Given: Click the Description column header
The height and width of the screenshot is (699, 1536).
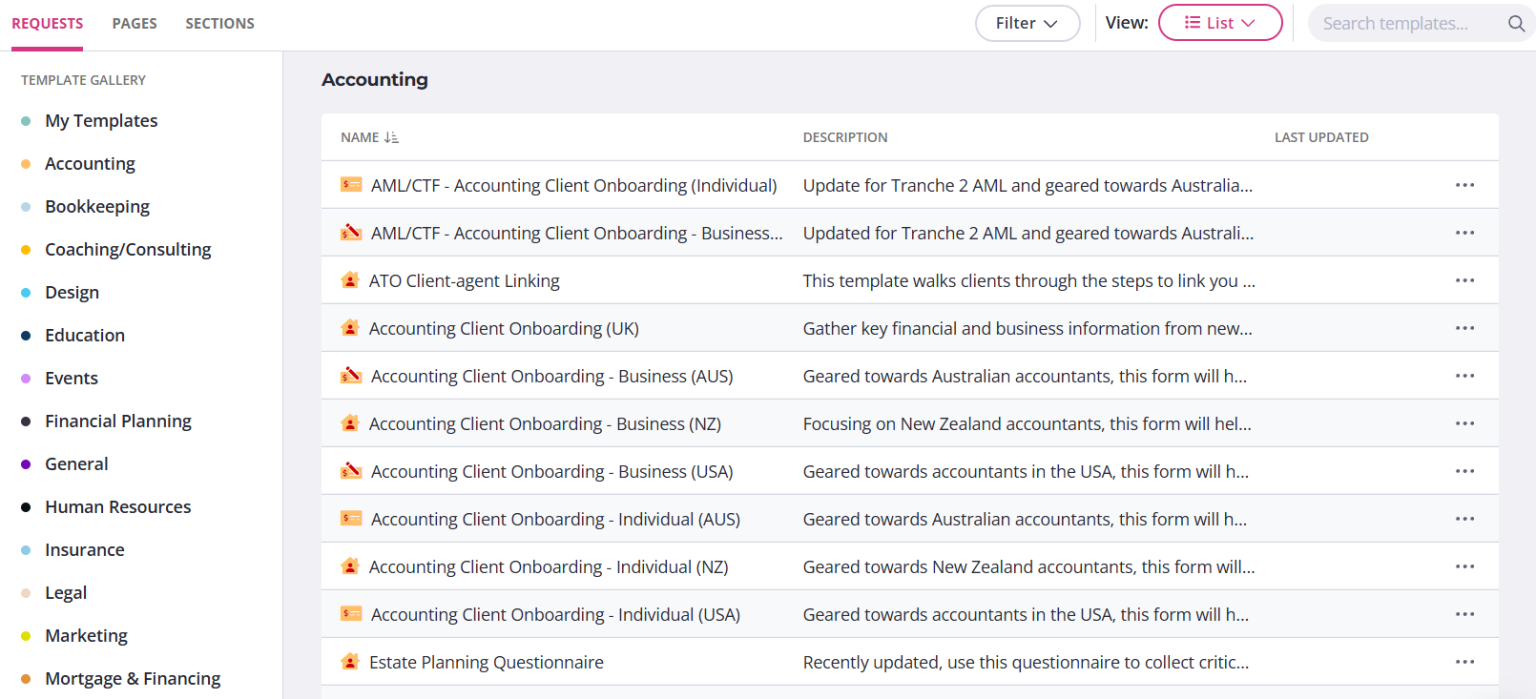Looking at the screenshot, I should [x=845, y=137].
